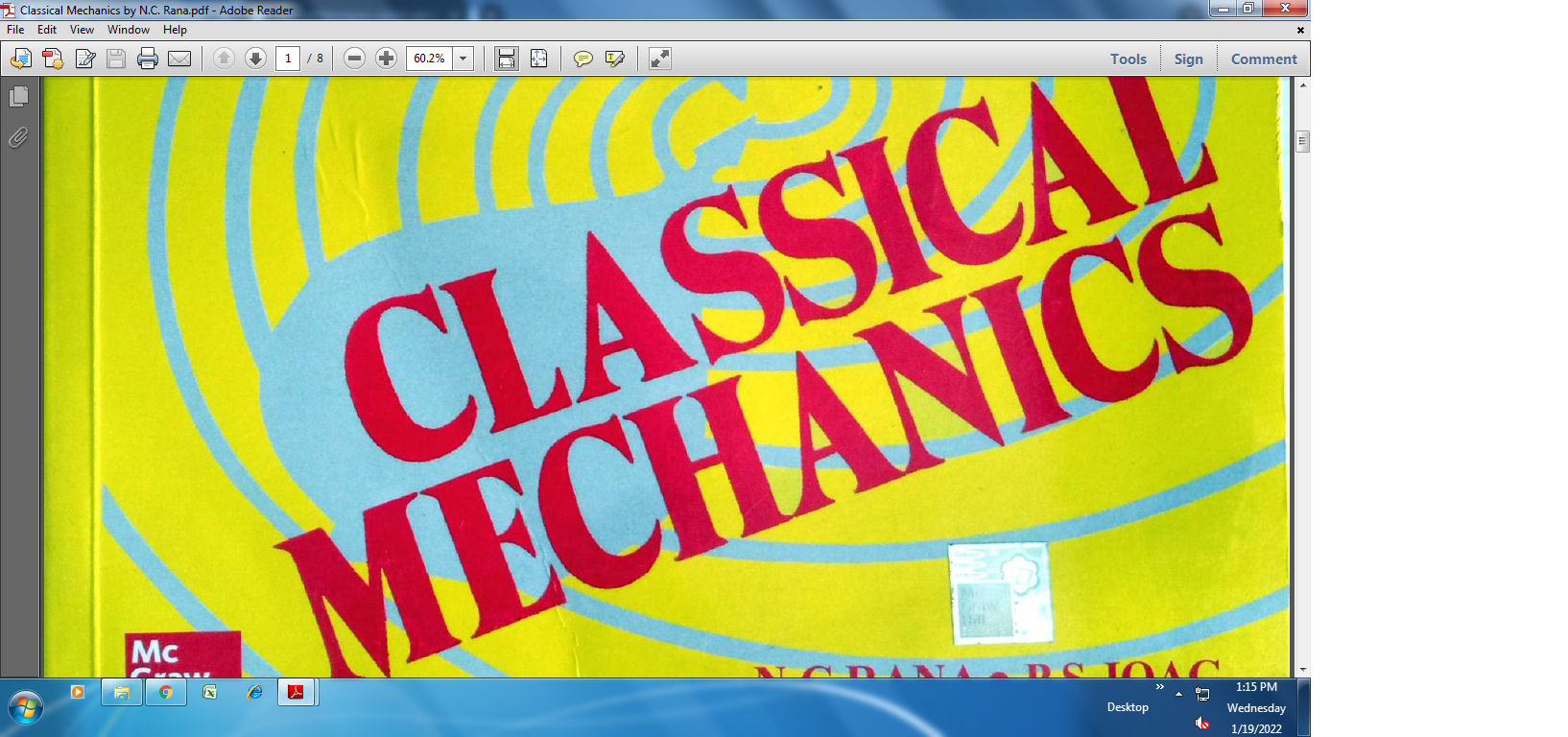Click the scroll down arrow on scrollbar

(x=1302, y=670)
